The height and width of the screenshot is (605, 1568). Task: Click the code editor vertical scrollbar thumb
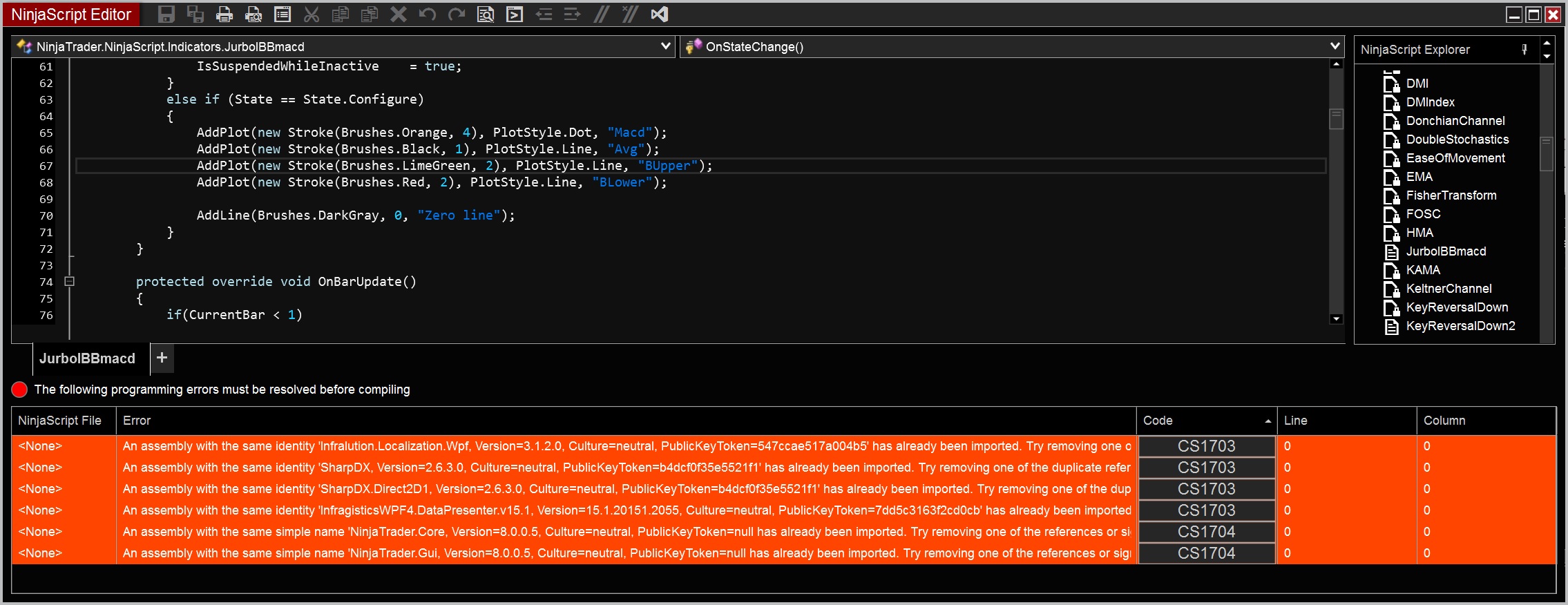(x=1337, y=119)
